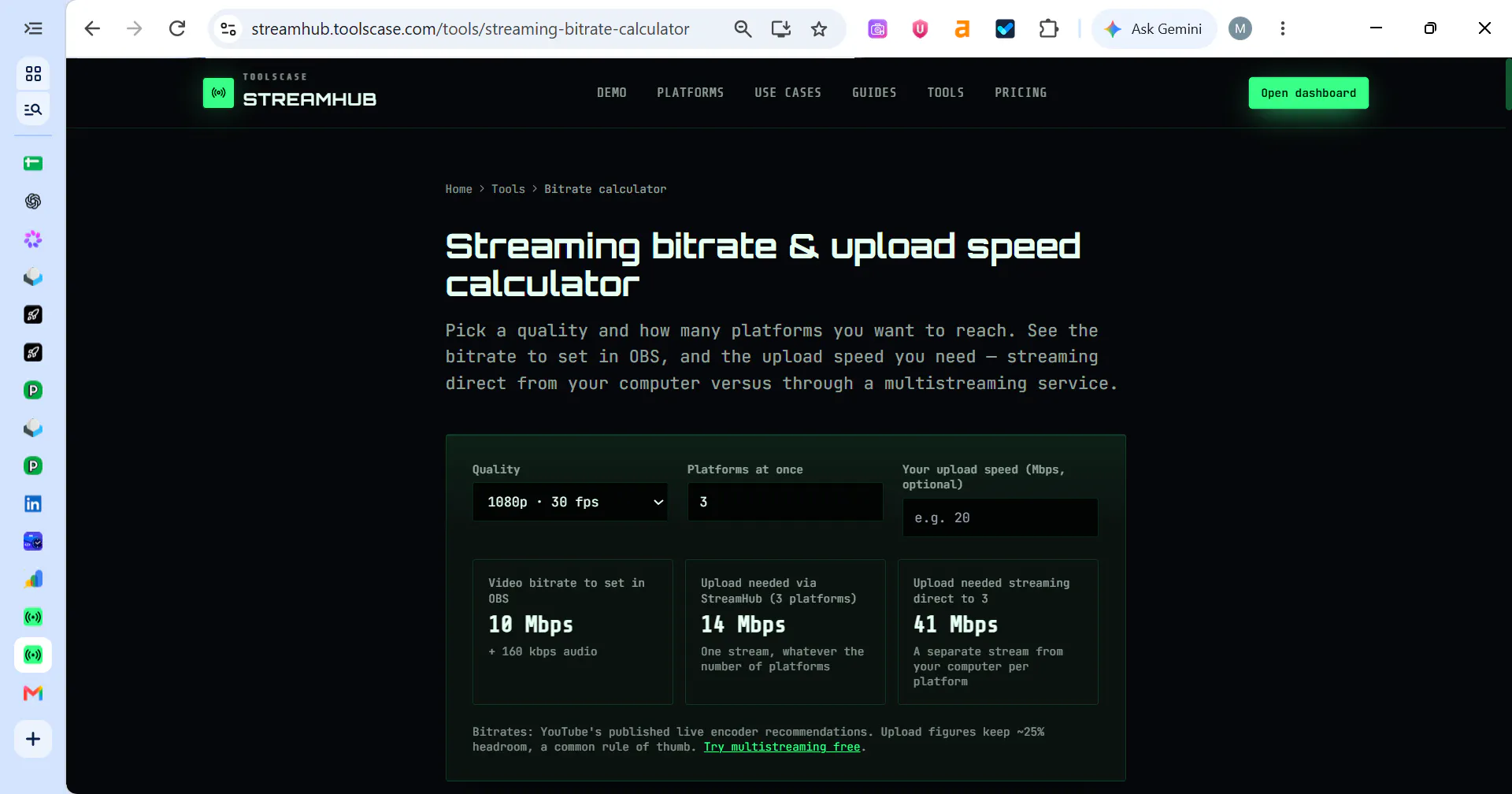Open the Guides nav item
The image size is (1512, 794).
(874, 93)
